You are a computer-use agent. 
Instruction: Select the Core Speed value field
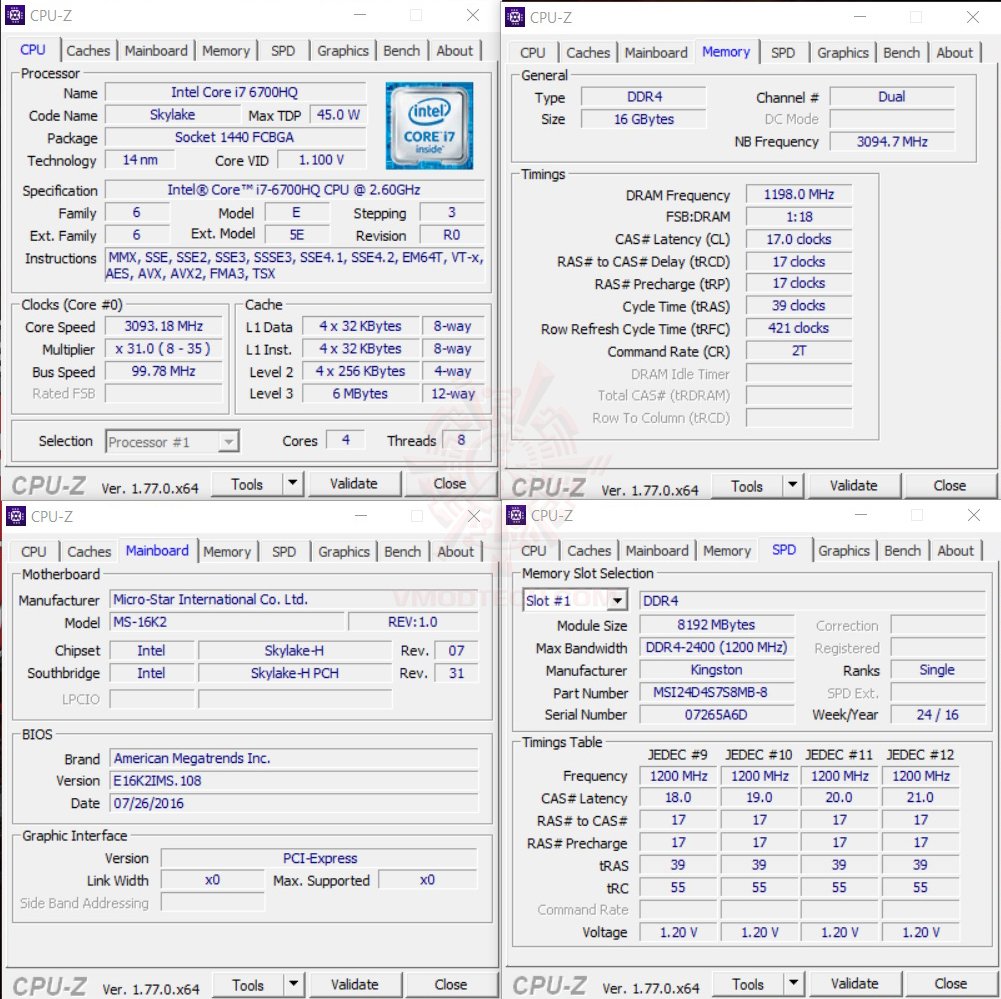pyautogui.click(x=163, y=326)
